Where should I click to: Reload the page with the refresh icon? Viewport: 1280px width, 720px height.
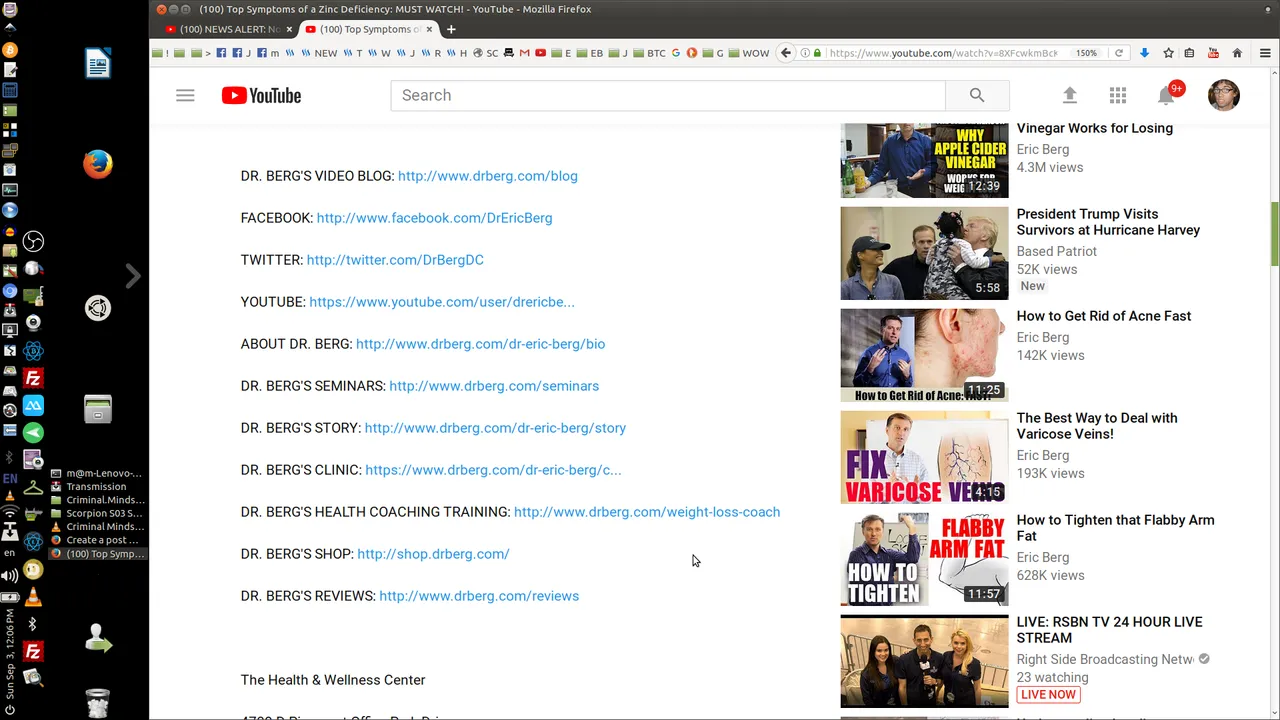(x=1119, y=53)
